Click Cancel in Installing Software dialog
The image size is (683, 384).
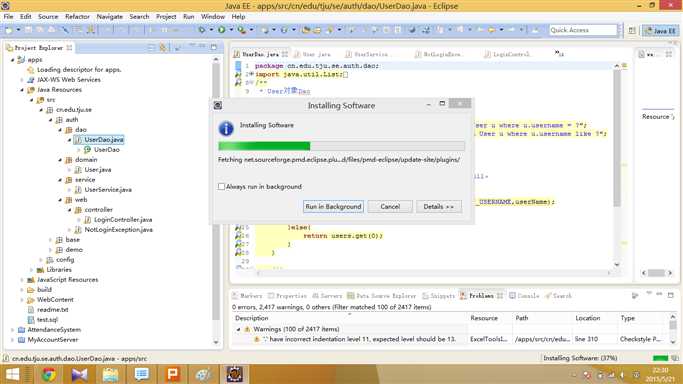390,206
